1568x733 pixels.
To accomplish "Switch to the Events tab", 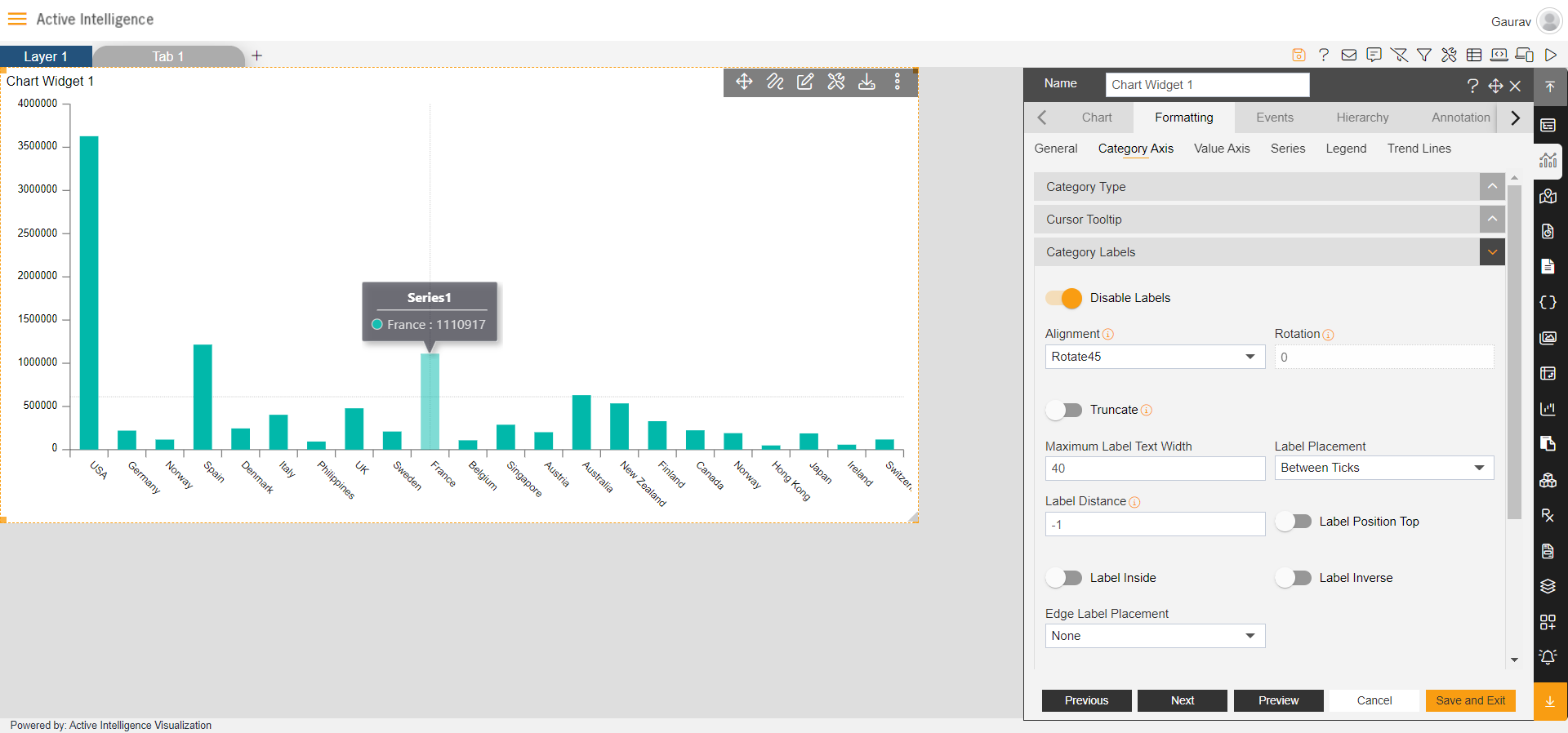I will point(1274,118).
